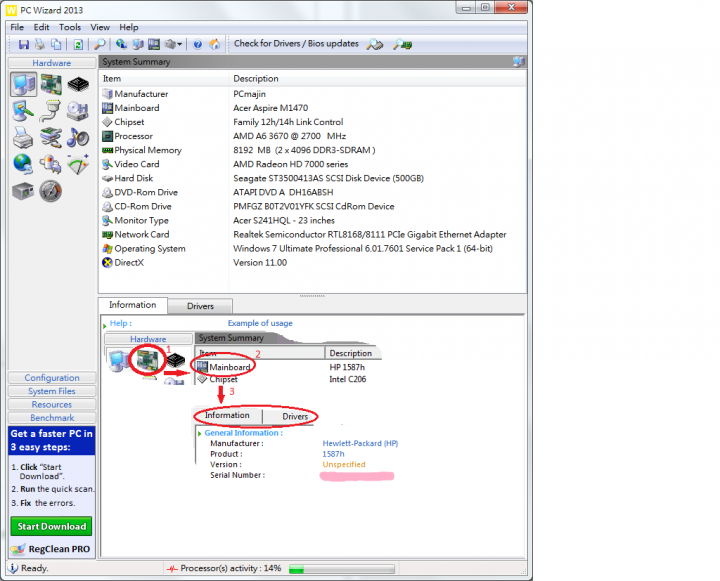This screenshot has width=720, height=581.
Task: Click the Processor activity progress bar
Action: click(342, 570)
